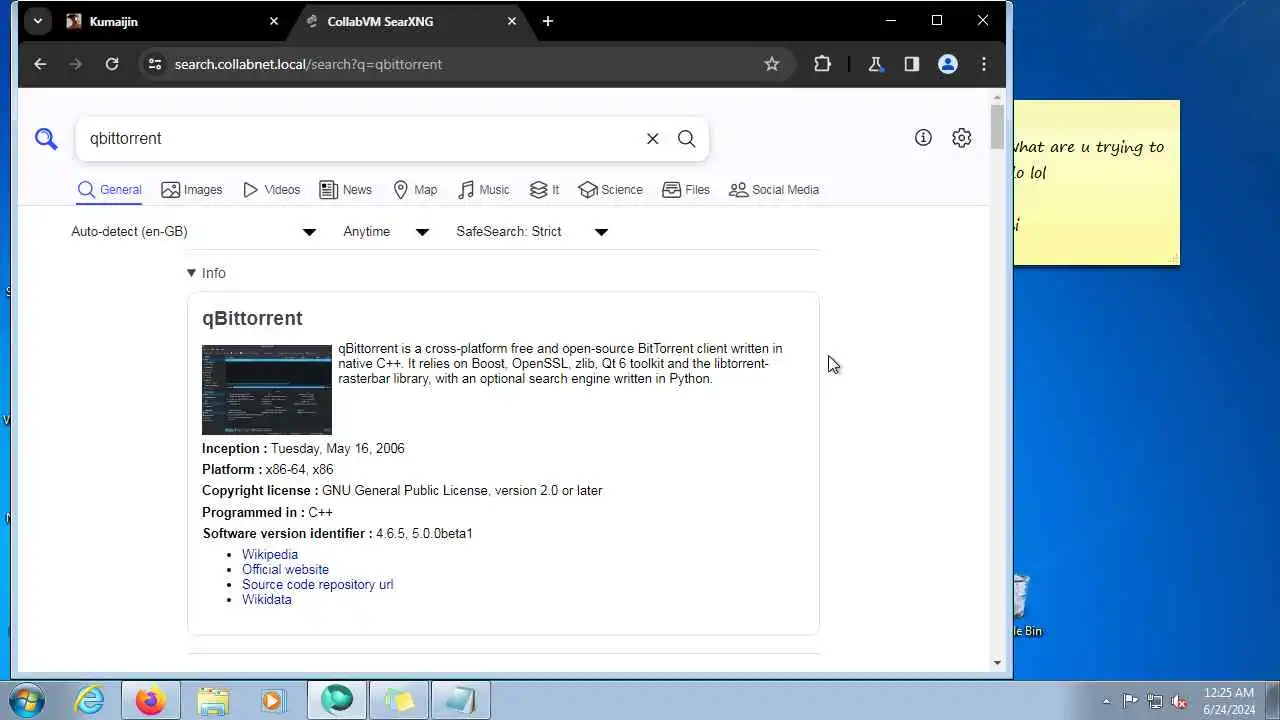Click the yellow sticky note

pos(1097,183)
